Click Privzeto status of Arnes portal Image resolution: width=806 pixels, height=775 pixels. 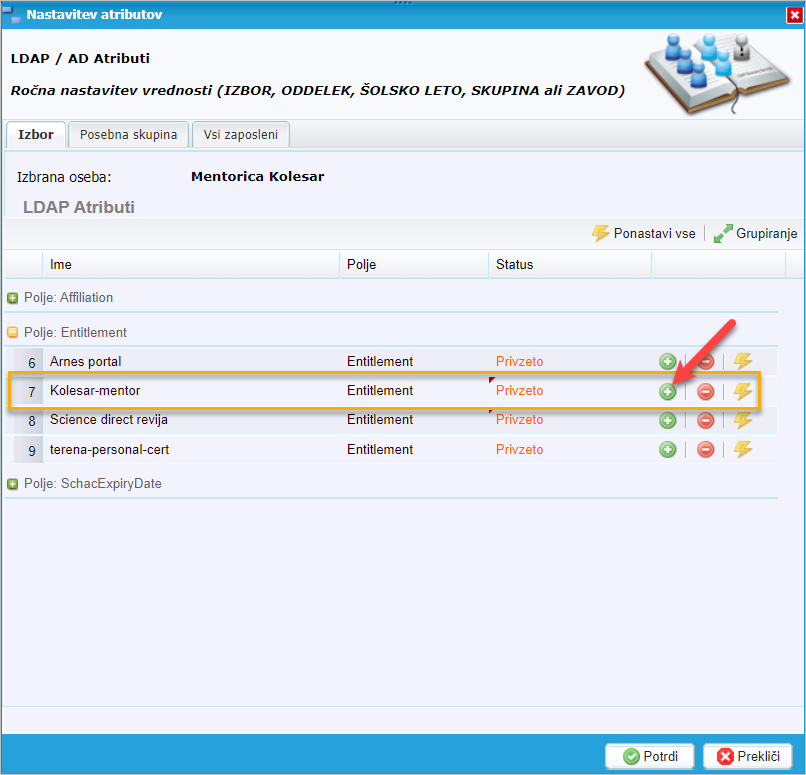519,362
